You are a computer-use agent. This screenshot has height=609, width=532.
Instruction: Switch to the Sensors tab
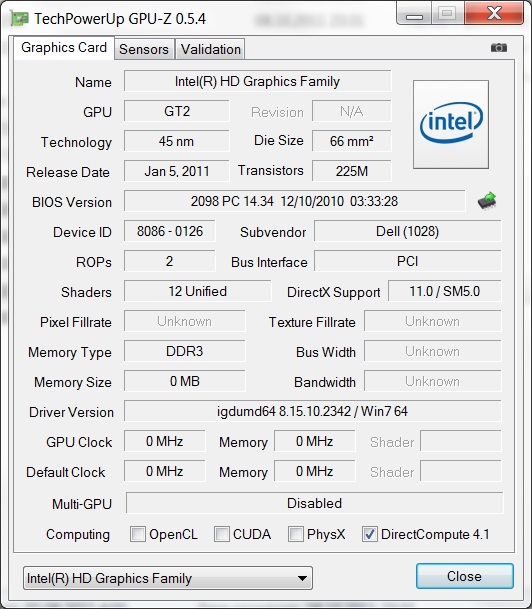pos(144,49)
